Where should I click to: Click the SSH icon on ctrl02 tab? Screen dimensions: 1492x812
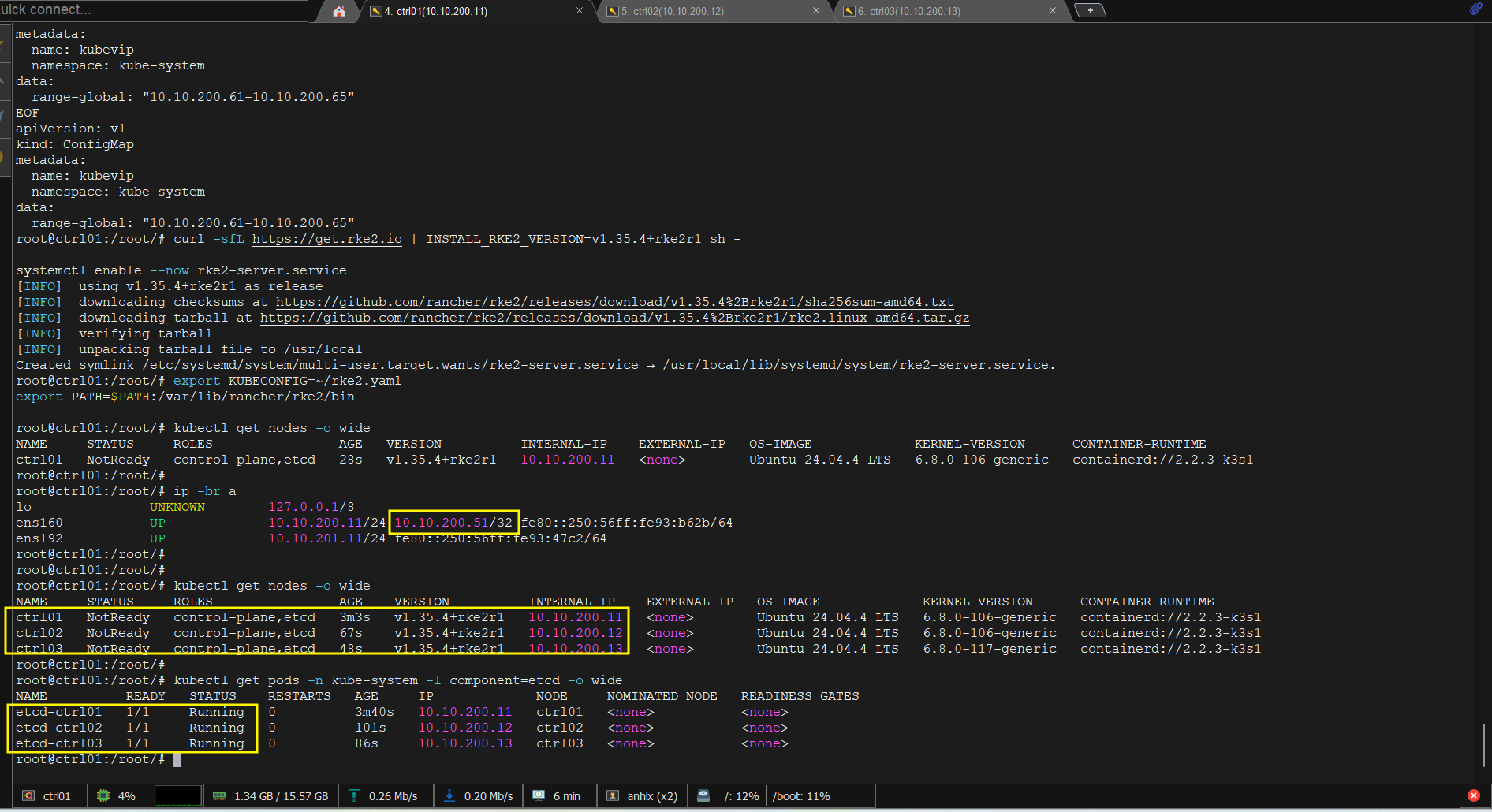[613, 11]
